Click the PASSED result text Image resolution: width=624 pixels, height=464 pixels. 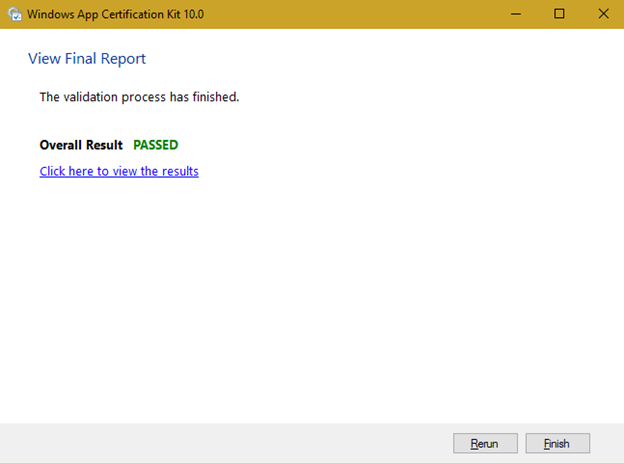(156, 145)
